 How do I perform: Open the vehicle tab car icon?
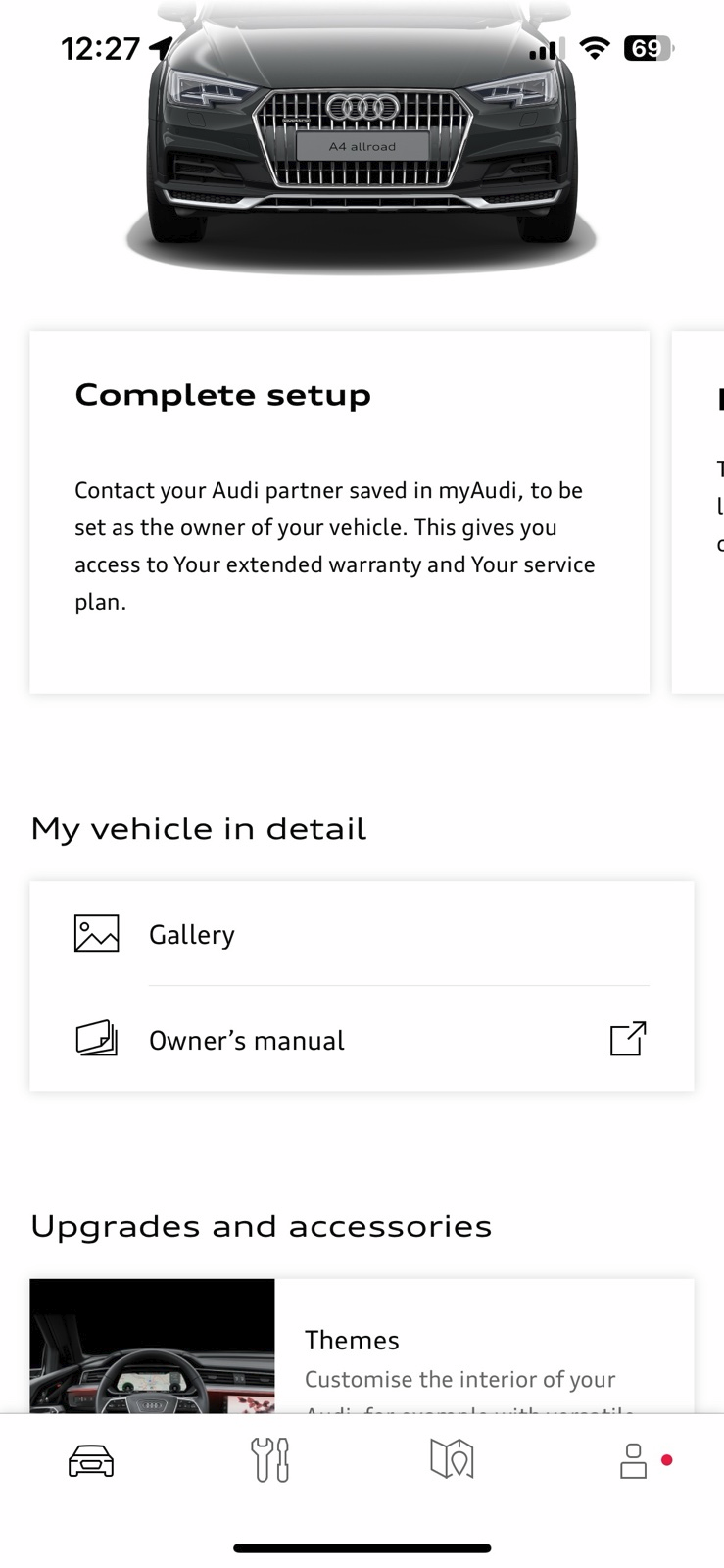[x=91, y=1460]
